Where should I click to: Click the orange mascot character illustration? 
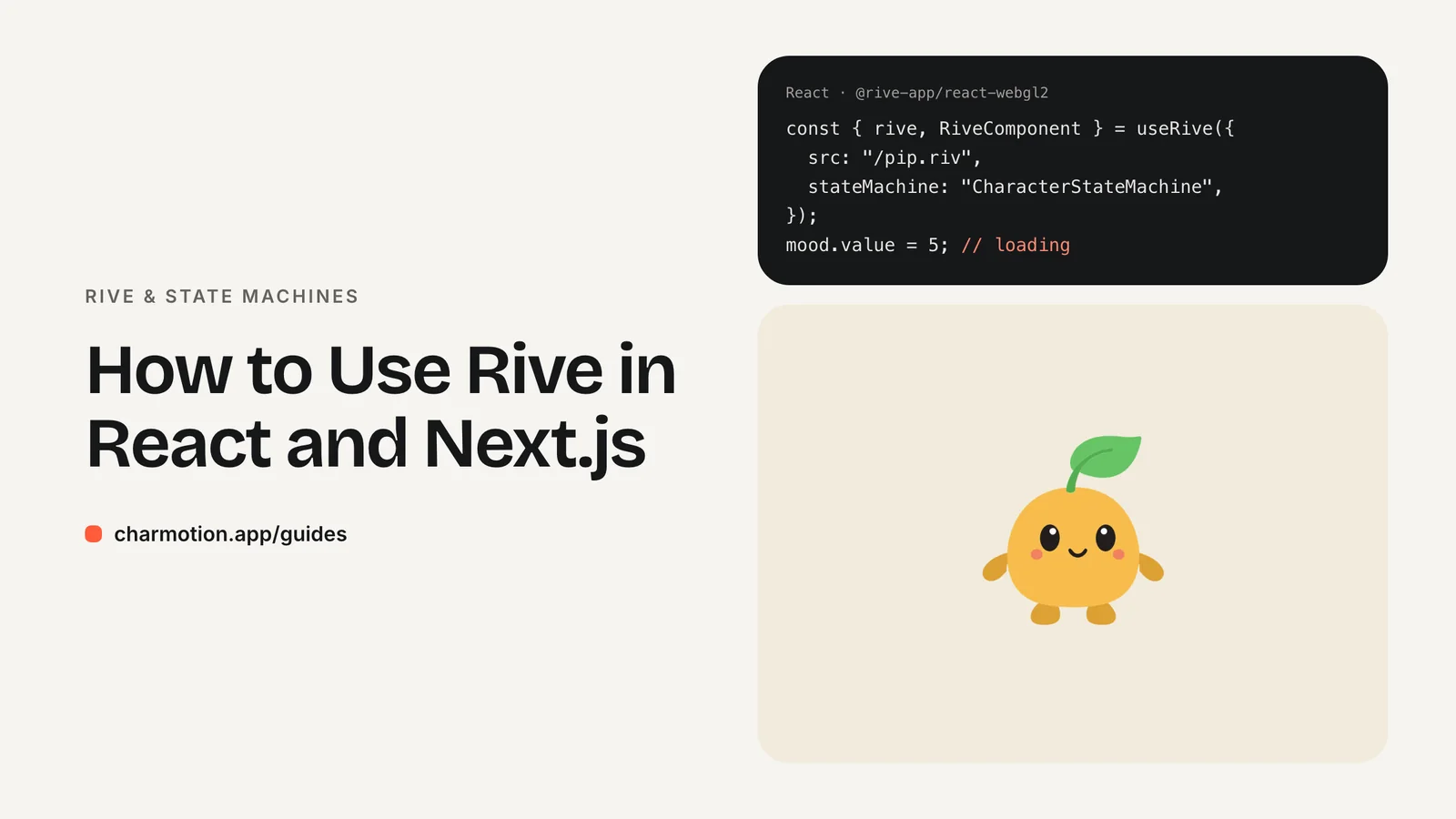click(1073, 531)
